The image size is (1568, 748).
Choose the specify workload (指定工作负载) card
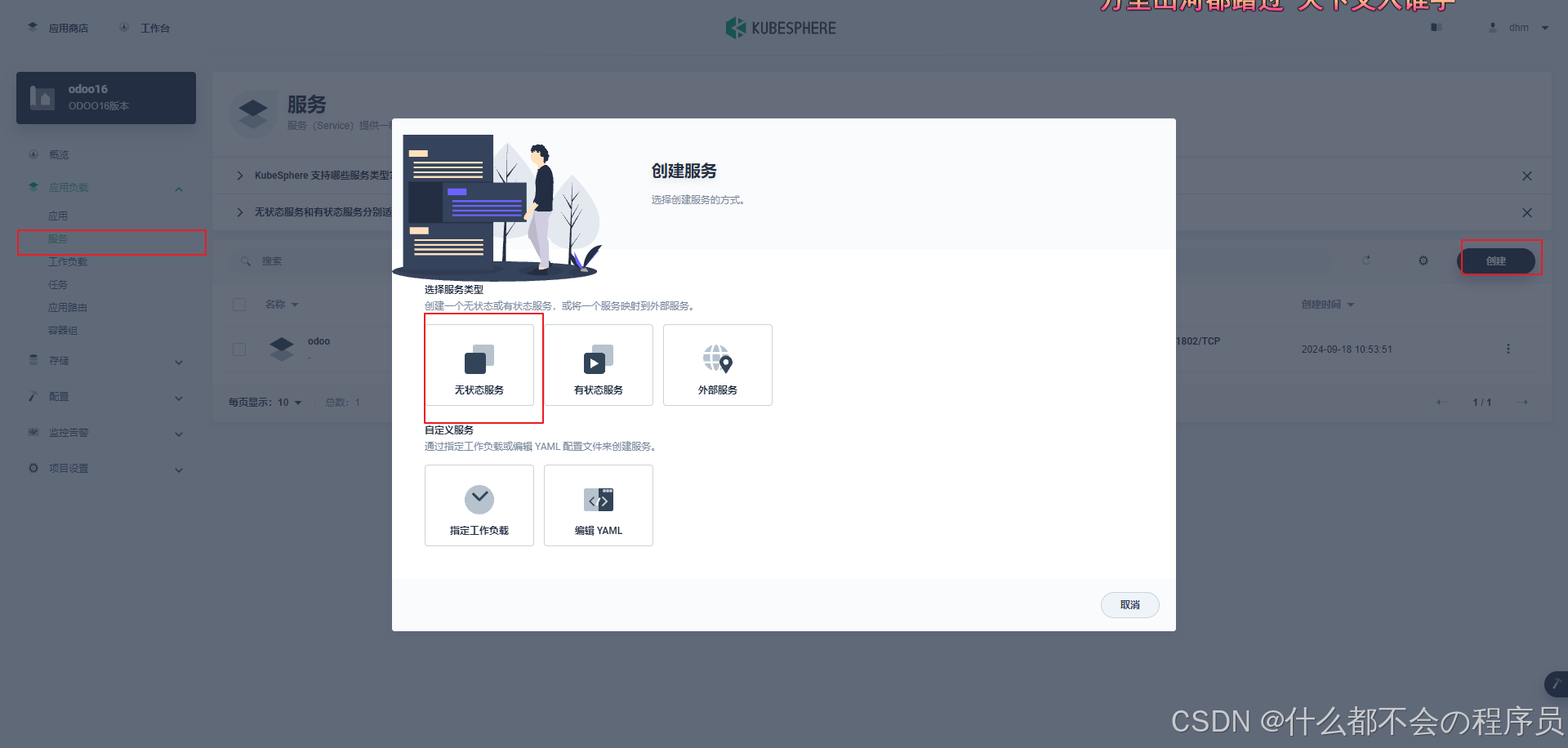tap(479, 505)
